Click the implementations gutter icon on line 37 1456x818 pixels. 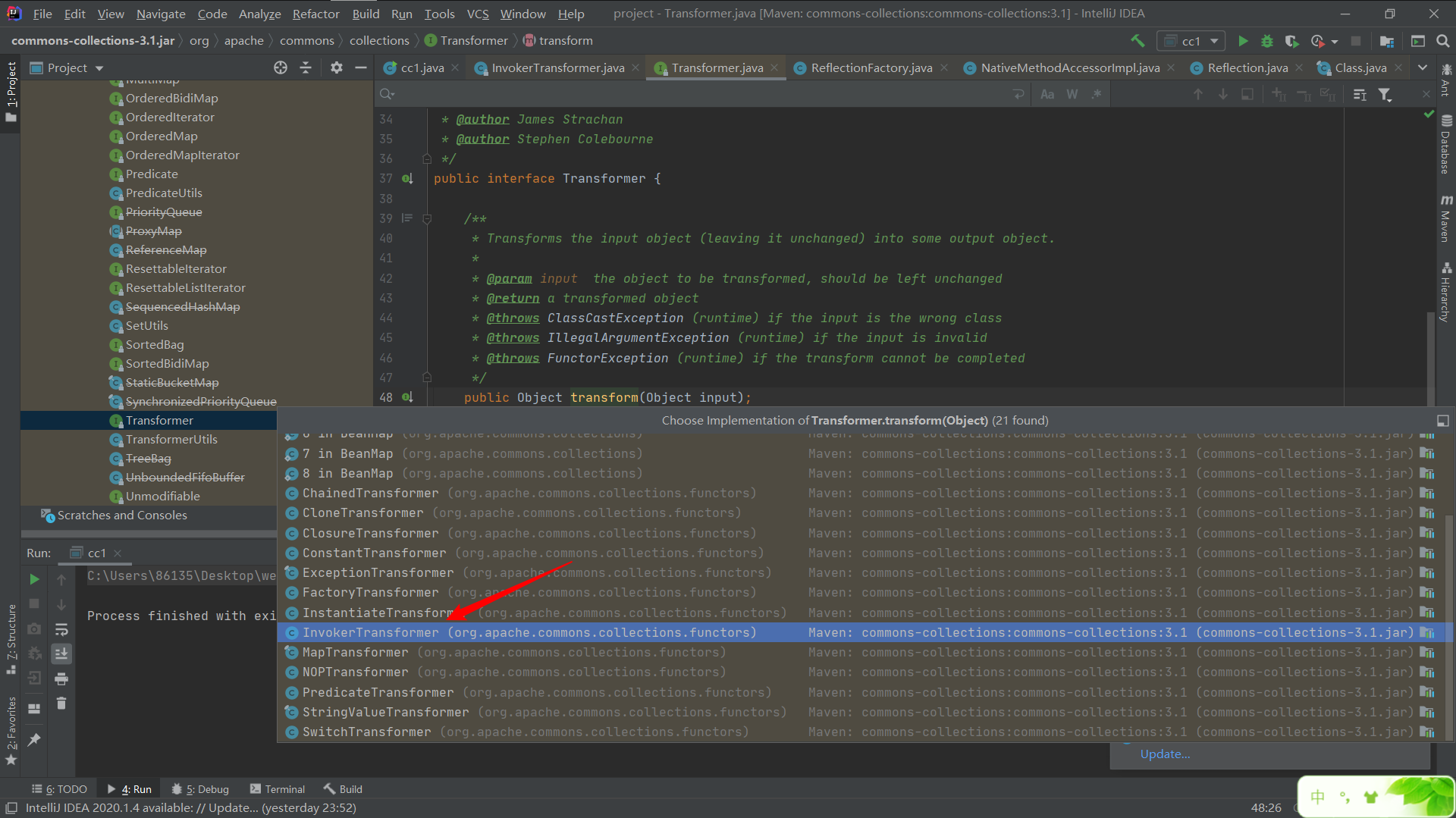click(x=407, y=179)
